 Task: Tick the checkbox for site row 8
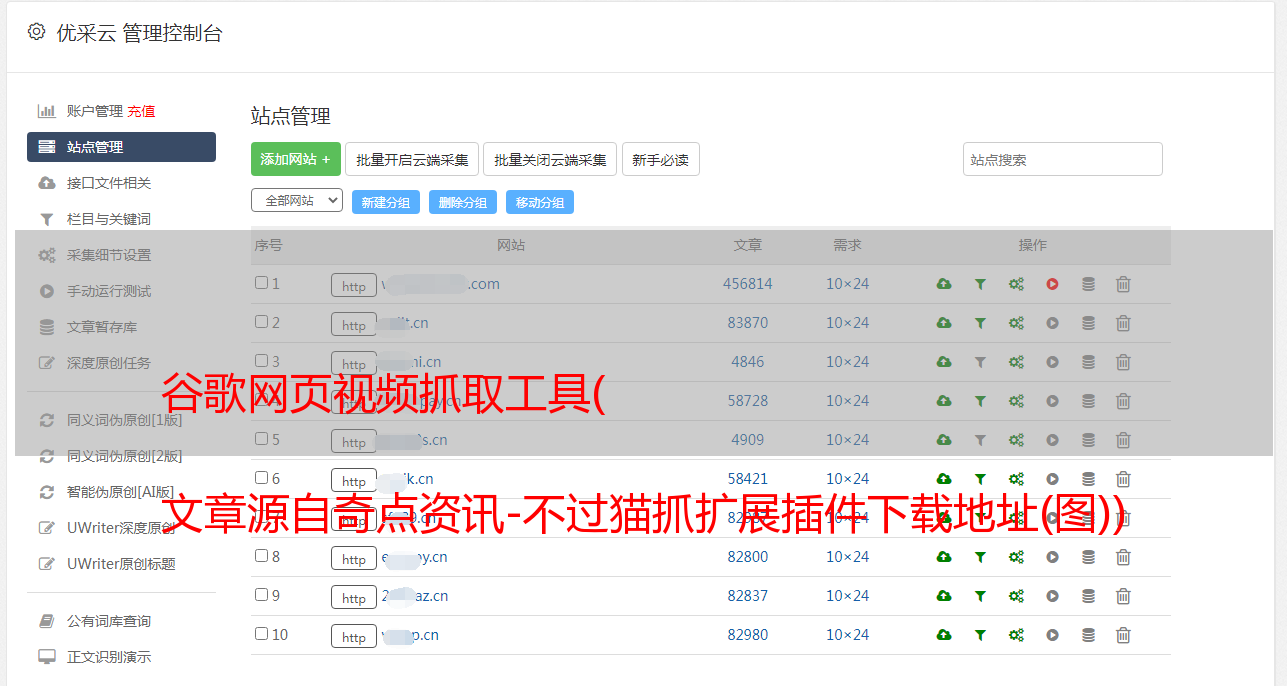[x=261, y=556]
